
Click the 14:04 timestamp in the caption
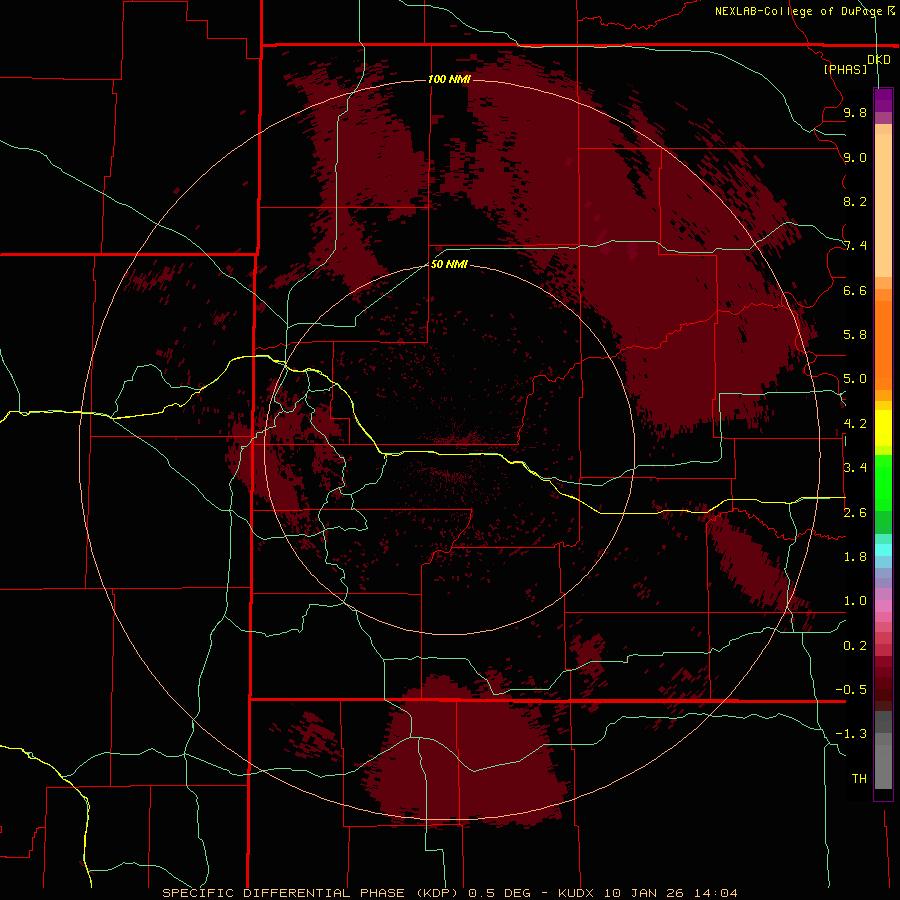coord(715,893)
